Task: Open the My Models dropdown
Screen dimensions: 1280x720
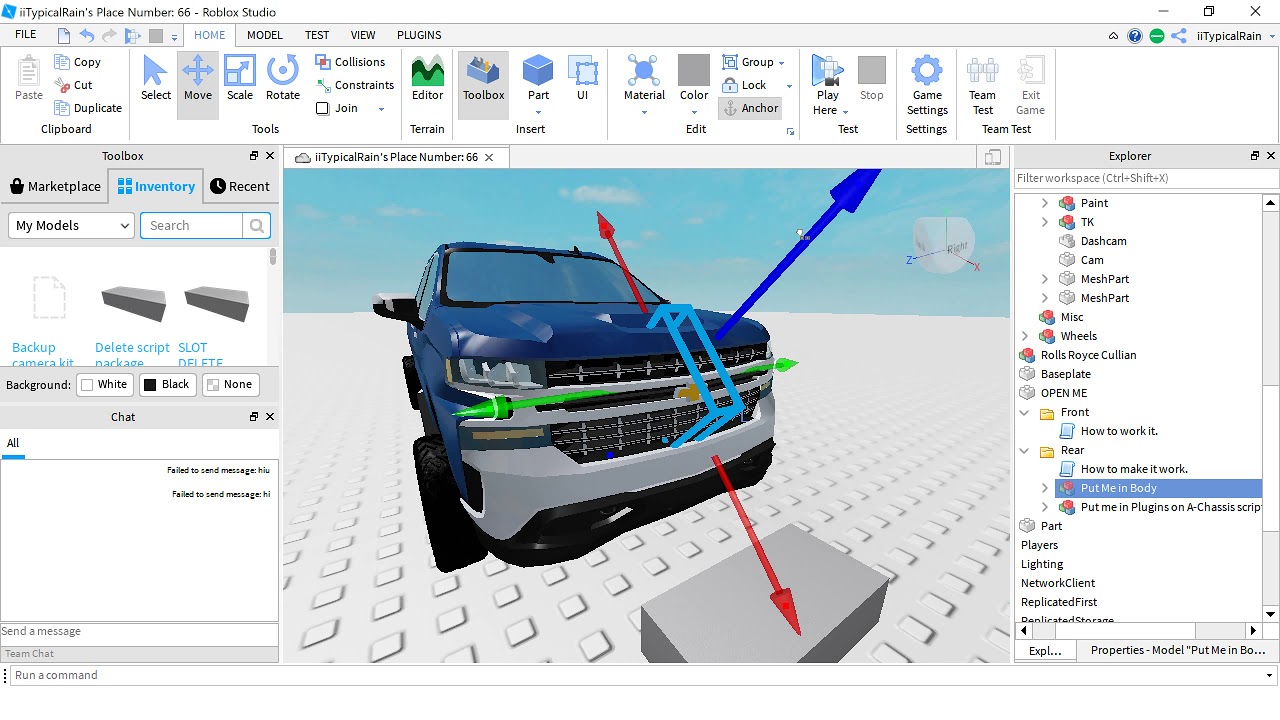Action: click(x=70, y=225)
